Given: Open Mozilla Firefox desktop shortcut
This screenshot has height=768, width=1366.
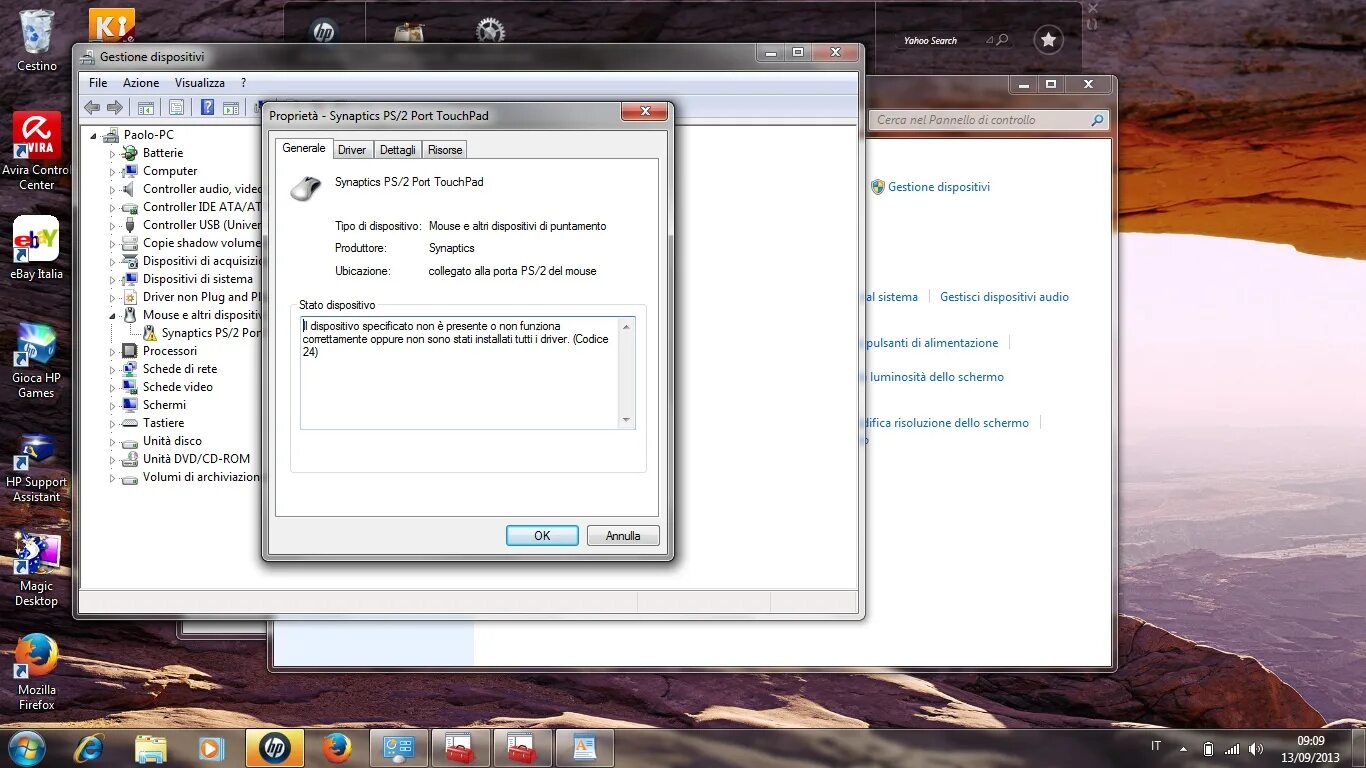Looking at the screenshot, I should [x=37, y=672].
